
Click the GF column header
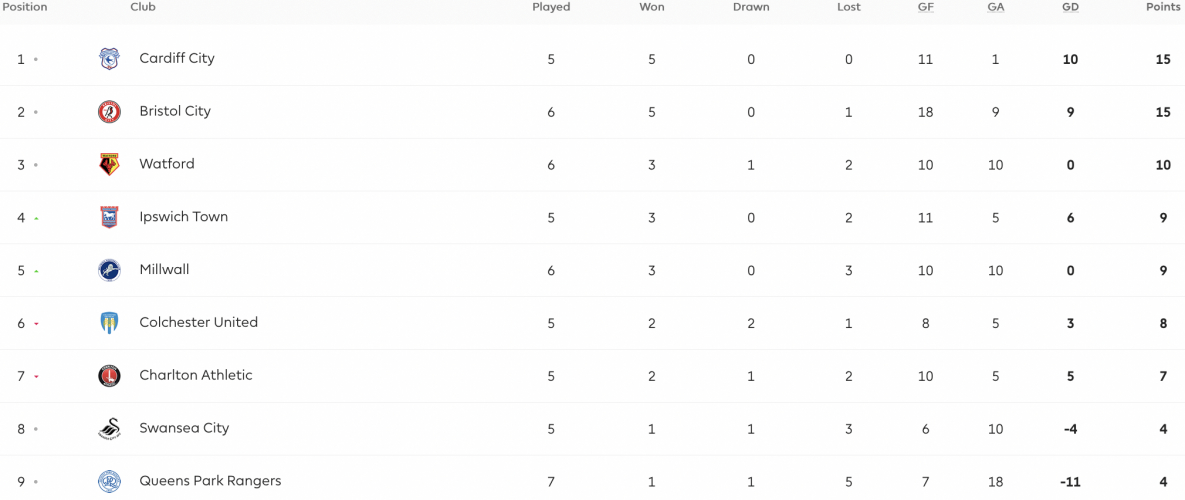tap(925, 7)
